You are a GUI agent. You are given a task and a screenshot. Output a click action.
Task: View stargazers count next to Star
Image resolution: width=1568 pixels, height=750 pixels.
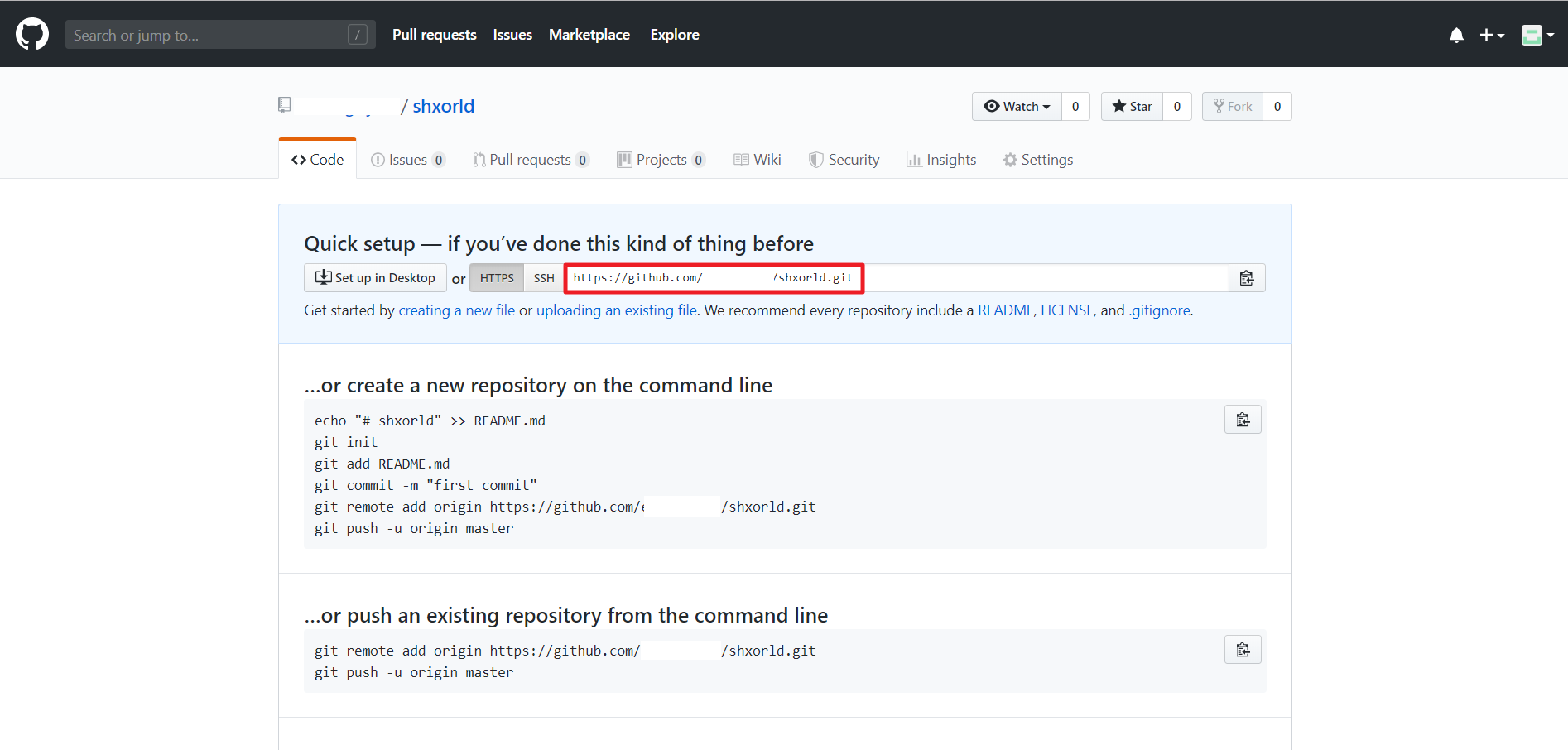pos(1177,106)
